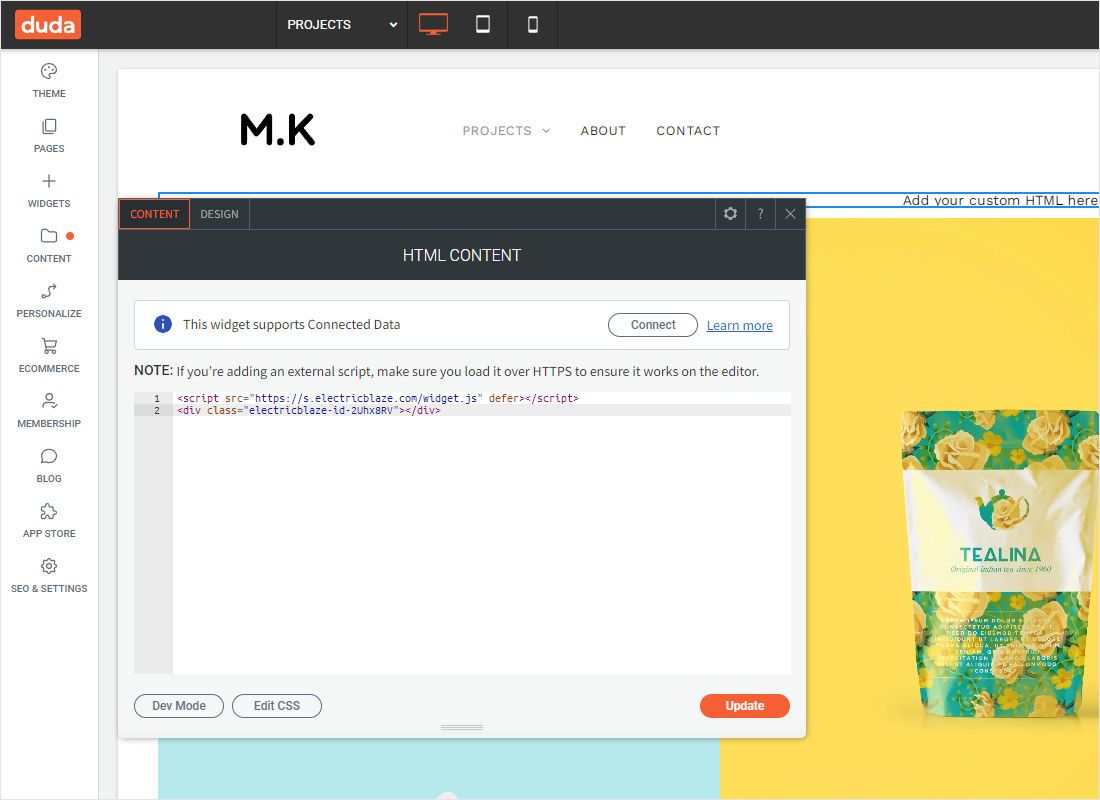Open SEO & Settings
The width and height of the screenshot is (1100, 800).
point(49,575)
